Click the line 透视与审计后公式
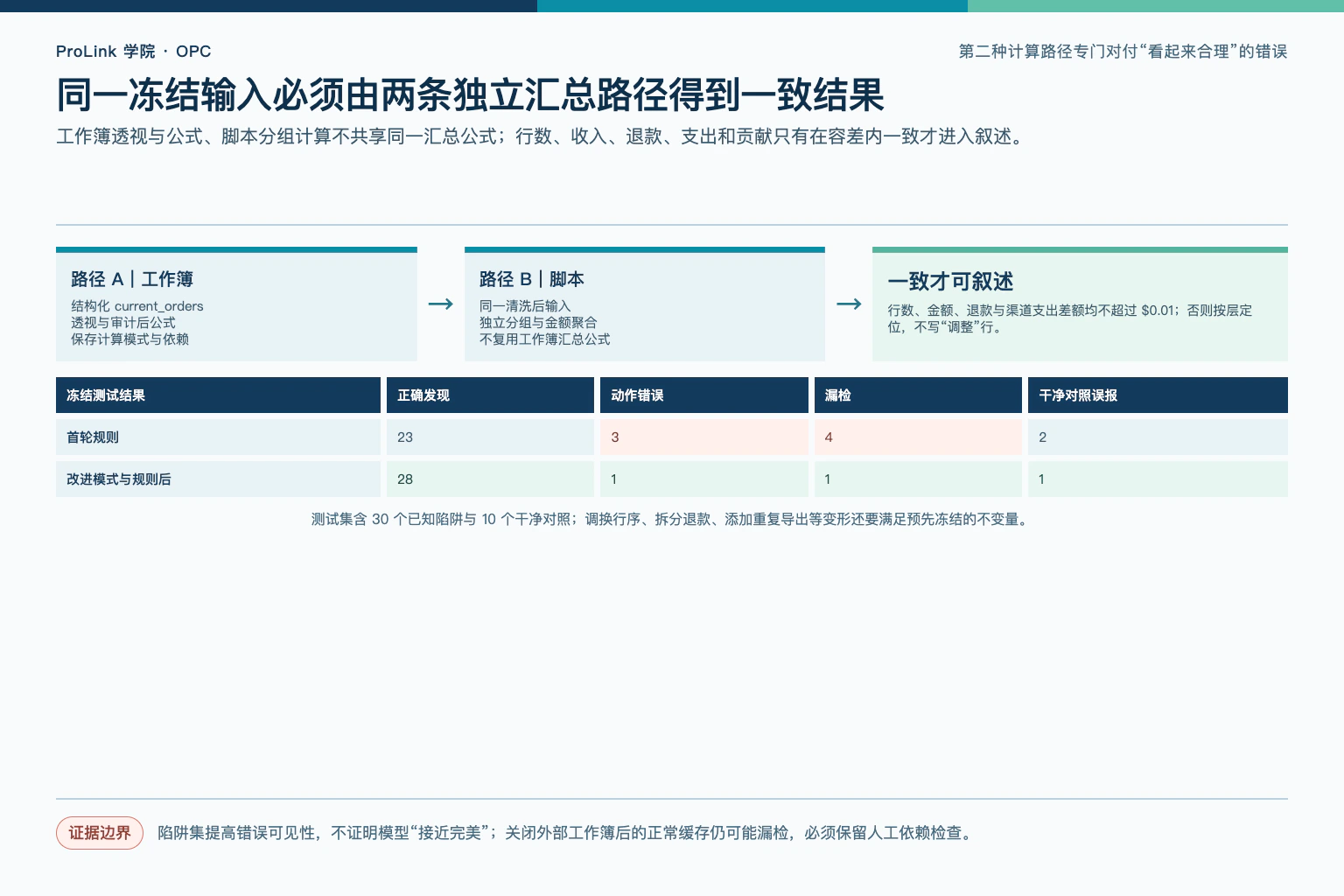The height and width of the screenshot is (896, 1344). pyautogui.click(x=123, y=323)
